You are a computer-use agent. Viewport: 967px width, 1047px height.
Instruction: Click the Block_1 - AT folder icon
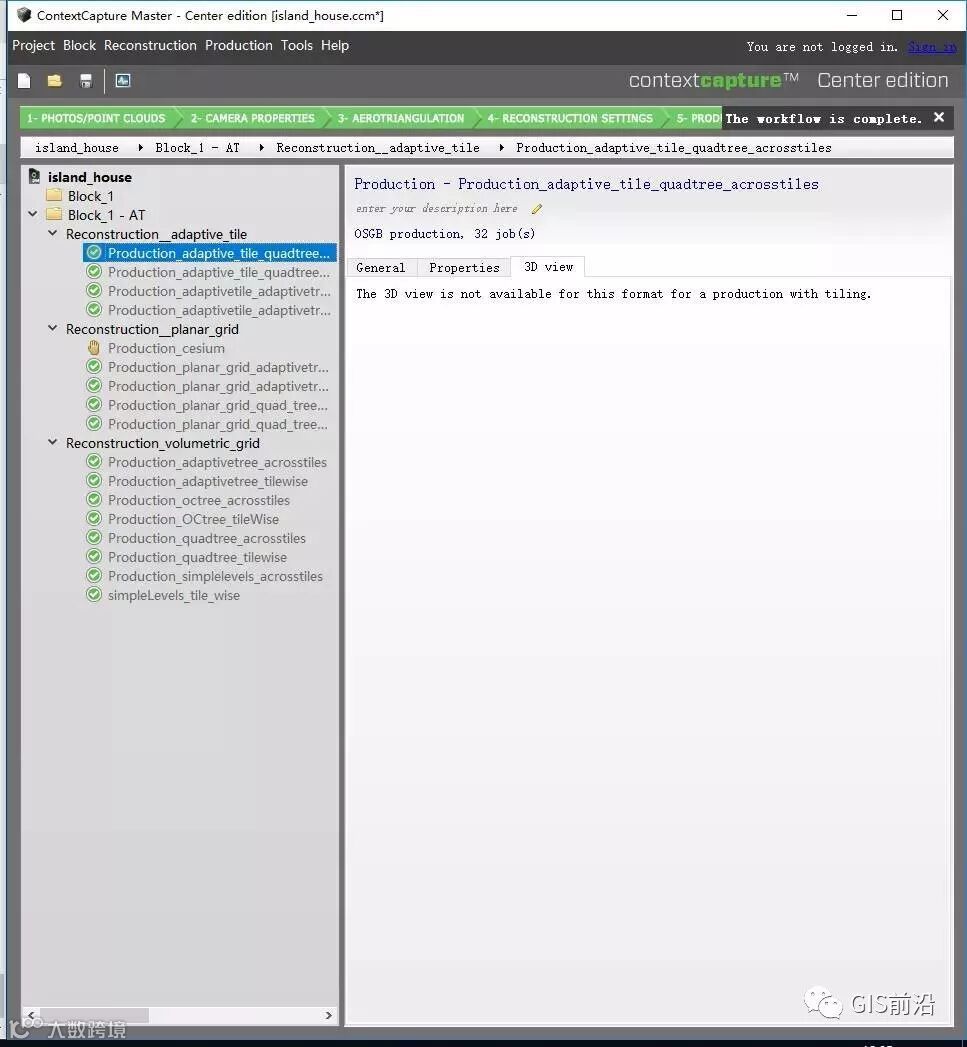[54, 214]
